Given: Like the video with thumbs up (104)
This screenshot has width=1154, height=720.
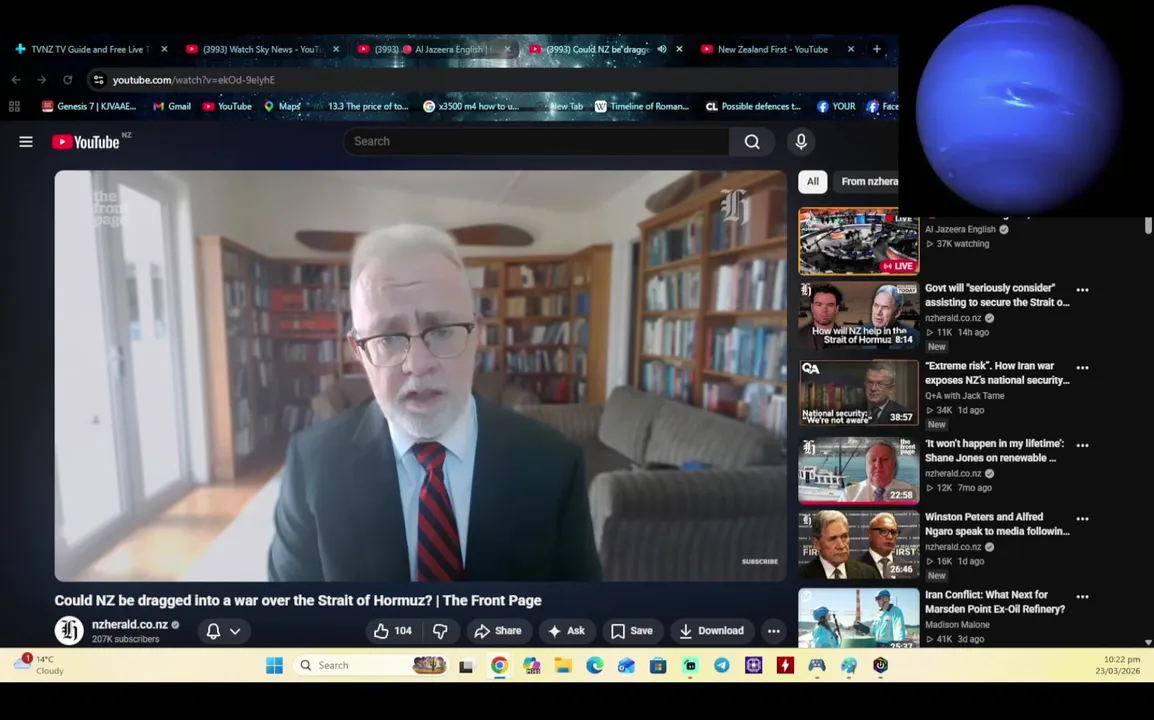Looking at the screenshot, I should pyautogui.click(x=392, y=631).
